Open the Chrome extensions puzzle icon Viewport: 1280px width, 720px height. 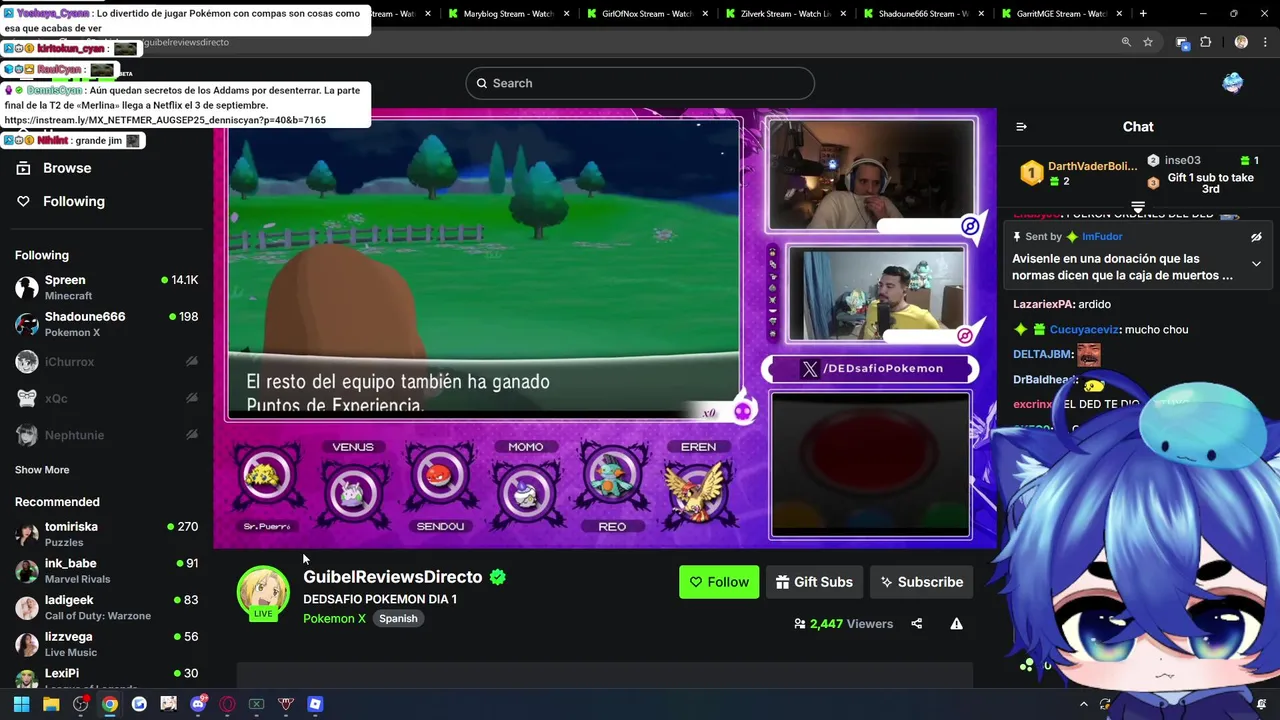1205,42
